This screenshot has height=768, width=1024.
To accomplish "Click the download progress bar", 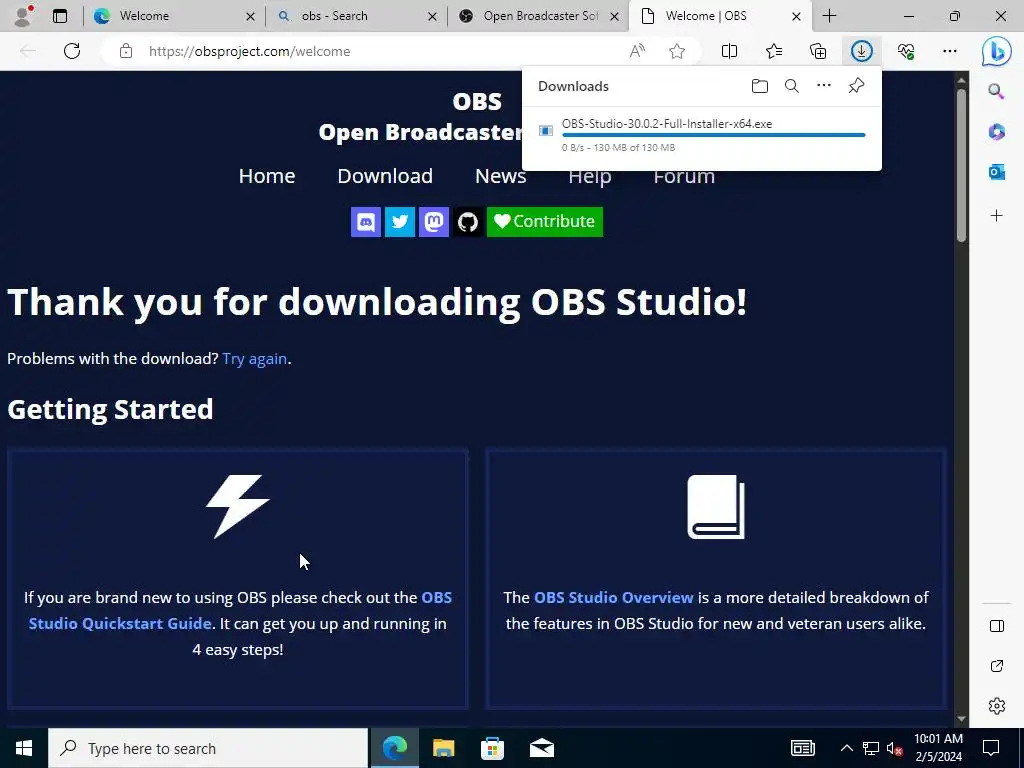I will tap(713, 135).
